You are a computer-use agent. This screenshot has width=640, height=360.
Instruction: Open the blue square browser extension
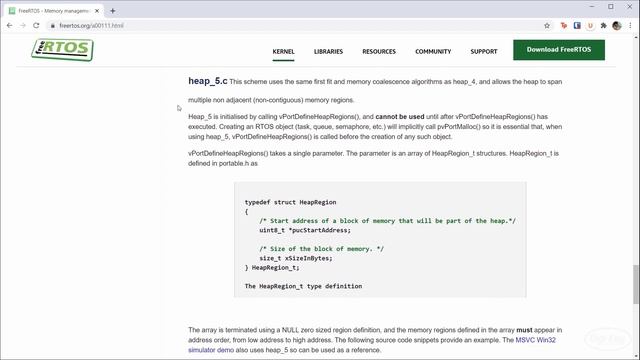(x=577, y=25)
